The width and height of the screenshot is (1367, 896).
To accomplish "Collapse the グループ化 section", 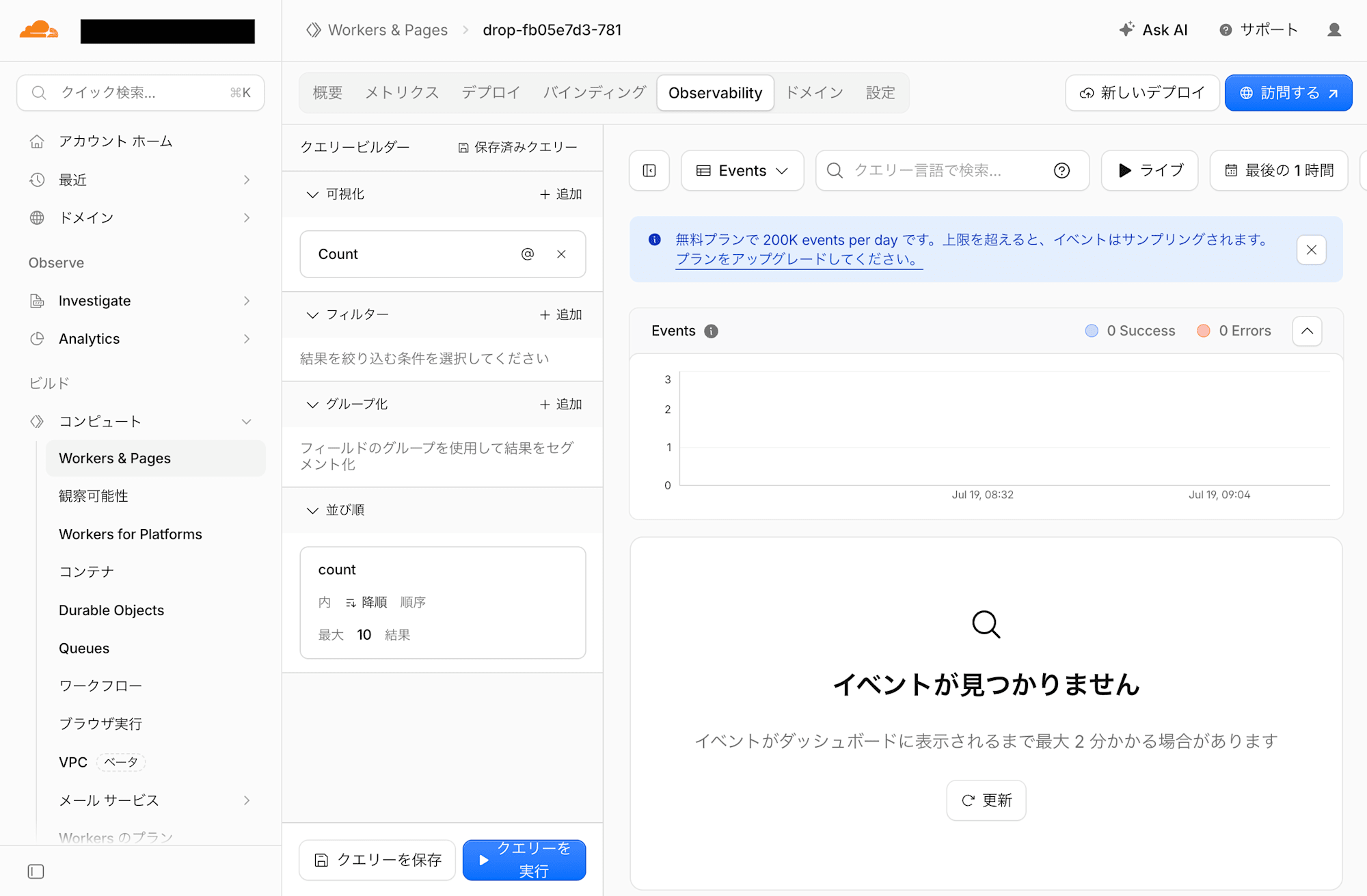I will pyautogui.click(x=312, y=405).
